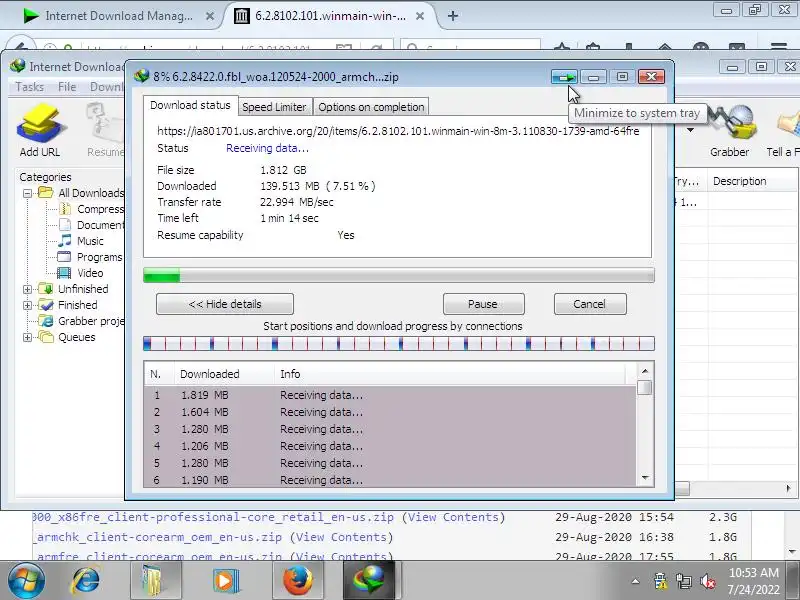Click the network tray icon
This screenshot has width=800, height=600.
tap(684, 581)
